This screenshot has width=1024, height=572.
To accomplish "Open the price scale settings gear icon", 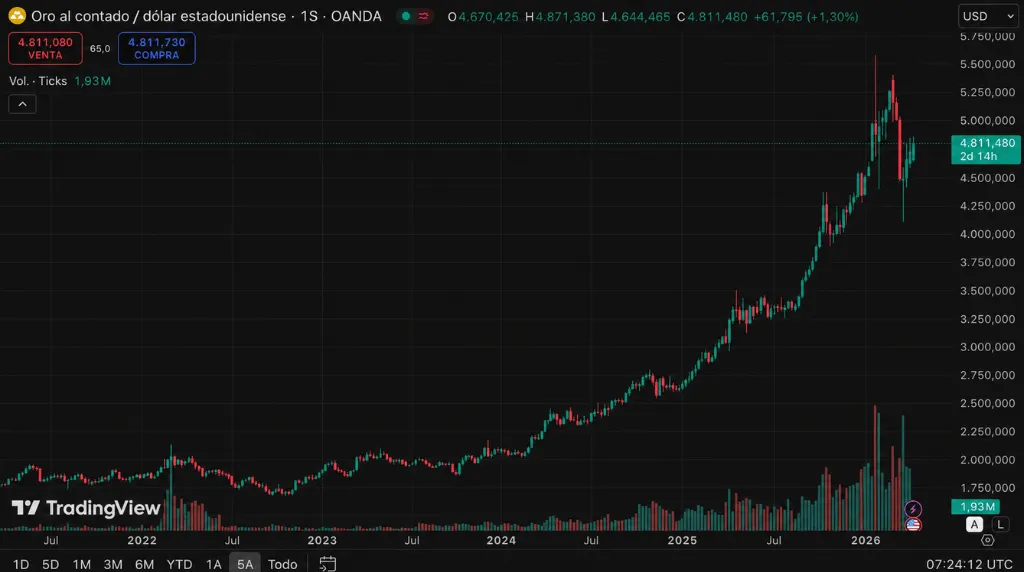I will [x=987, y=540].
